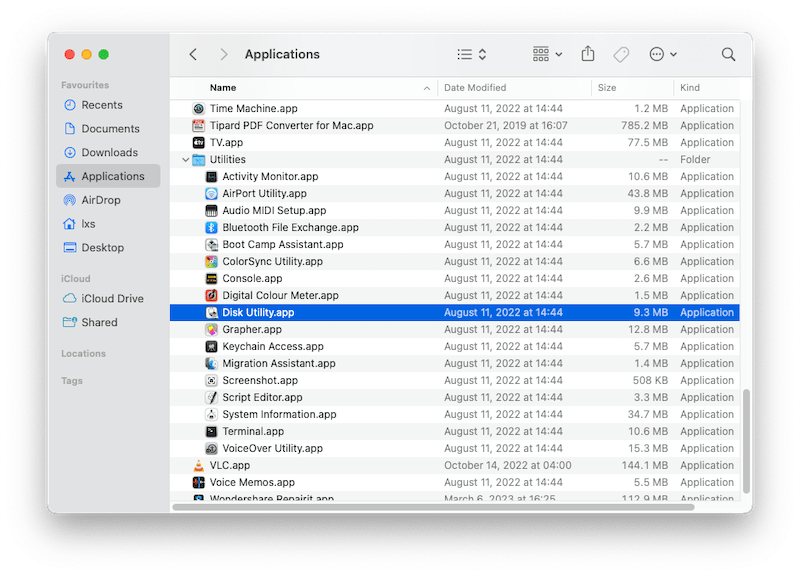Collapse the Utilities folder disclosure arrow
The height and width of the screenshot is (576, 800).
(x=186, y=160)
